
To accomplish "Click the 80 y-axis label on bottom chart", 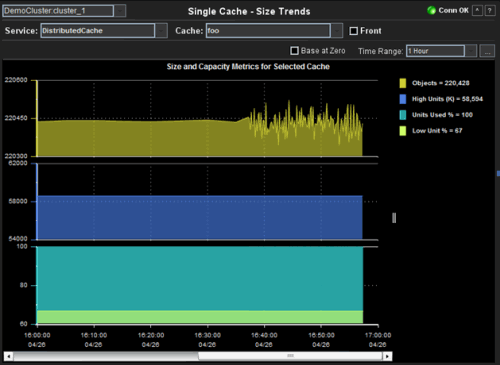I will coord(23,285).
